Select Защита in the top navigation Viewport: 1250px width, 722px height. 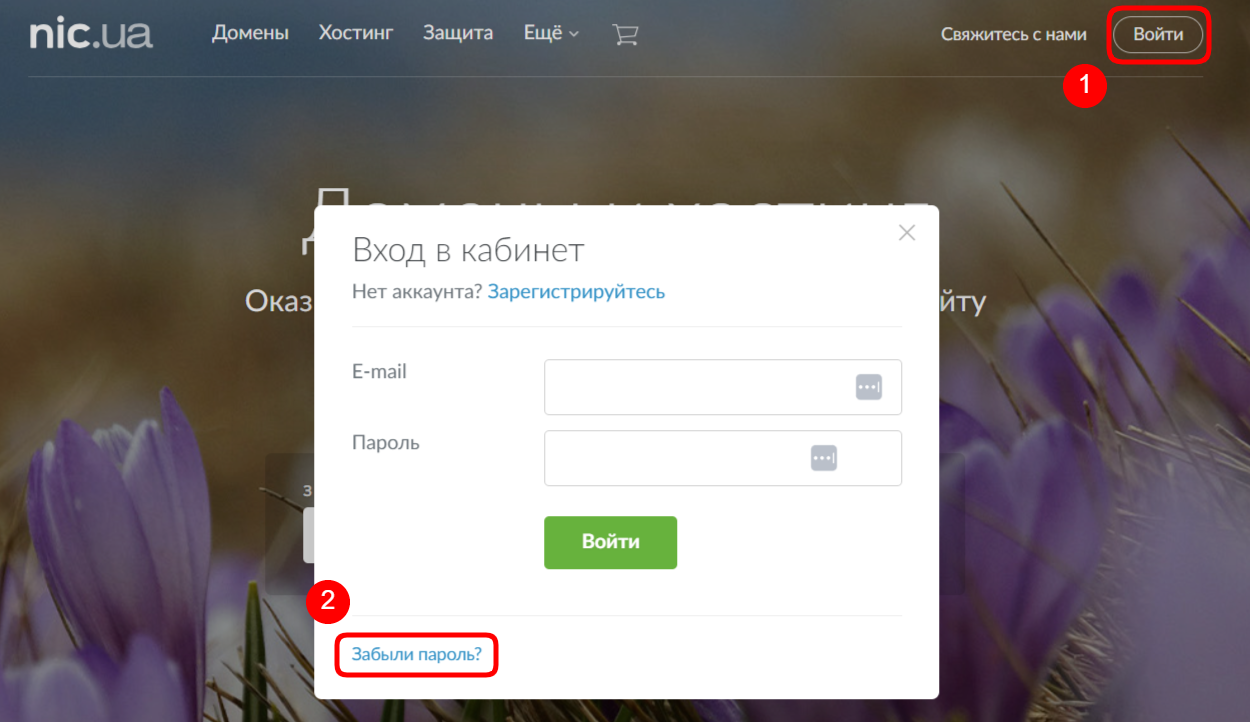[458, 34]
